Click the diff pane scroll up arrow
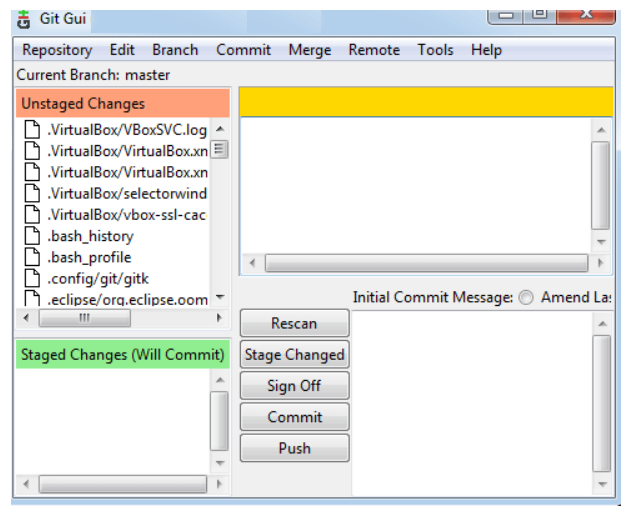632x514 pixels. [x=601, y=130]
